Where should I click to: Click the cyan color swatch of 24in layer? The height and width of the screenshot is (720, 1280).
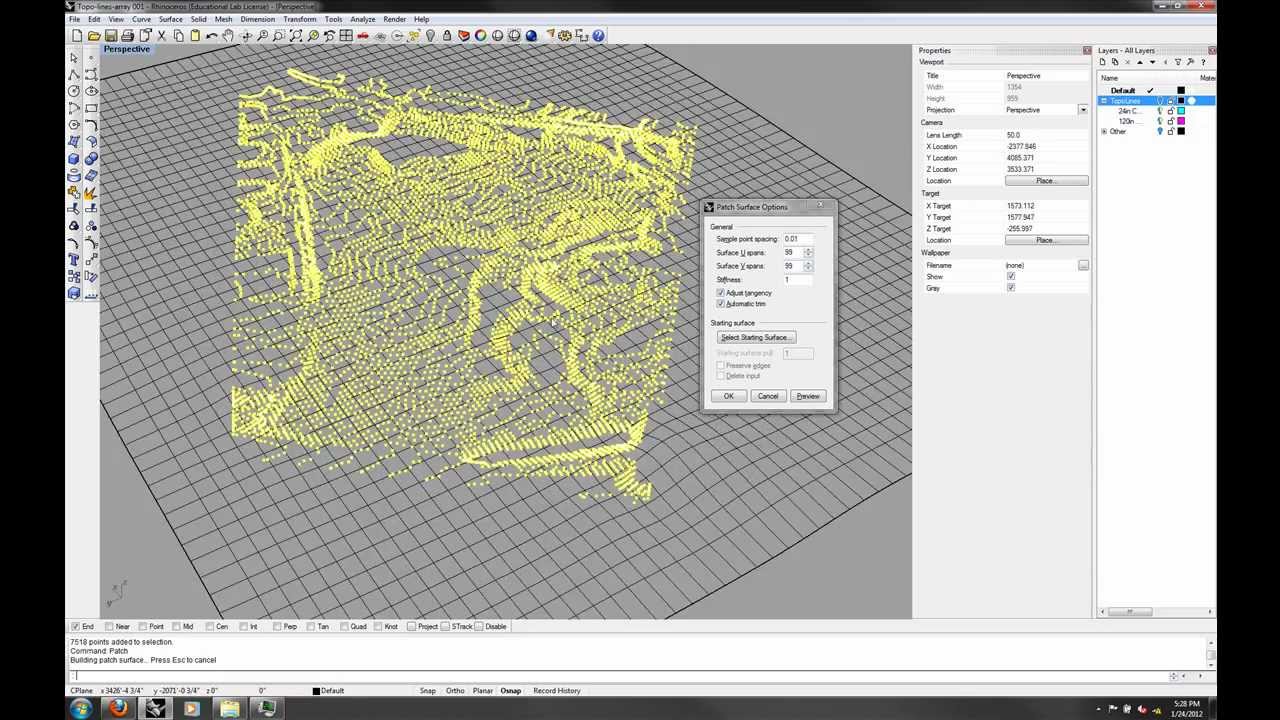1181,111
